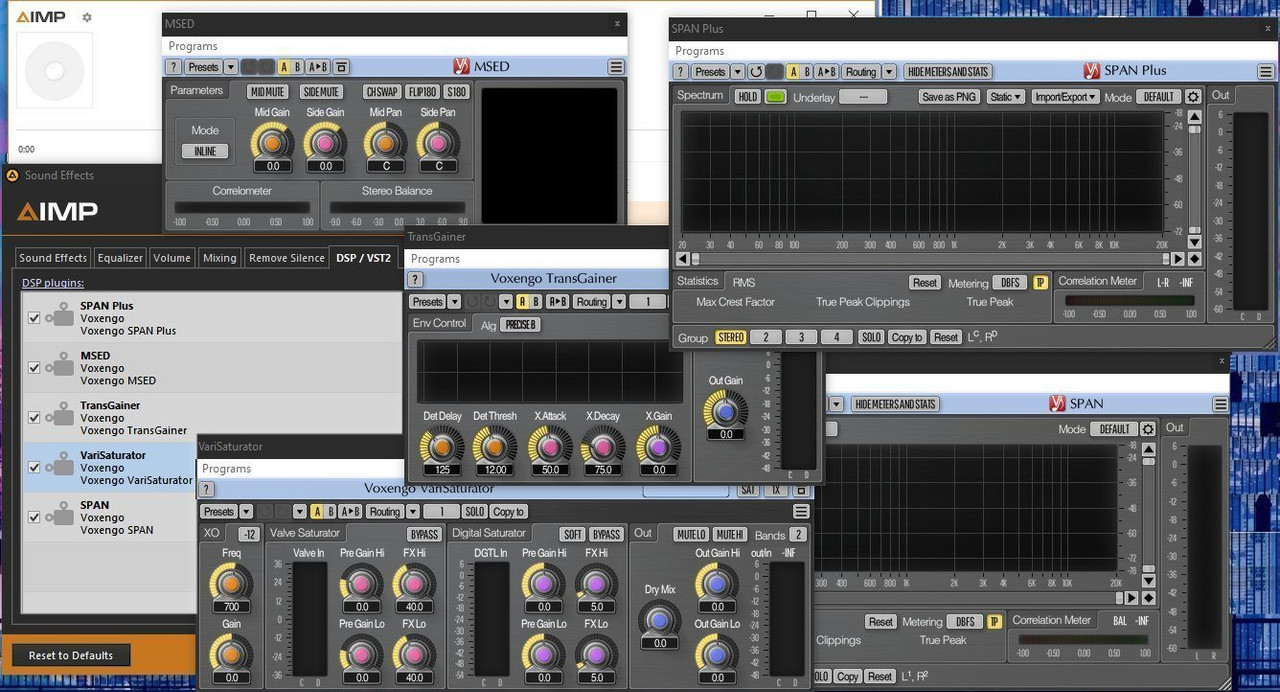This screenshot has height=692, width=1280.
Task: Open the AIMP settings gear icon
Action: [87, 17]
